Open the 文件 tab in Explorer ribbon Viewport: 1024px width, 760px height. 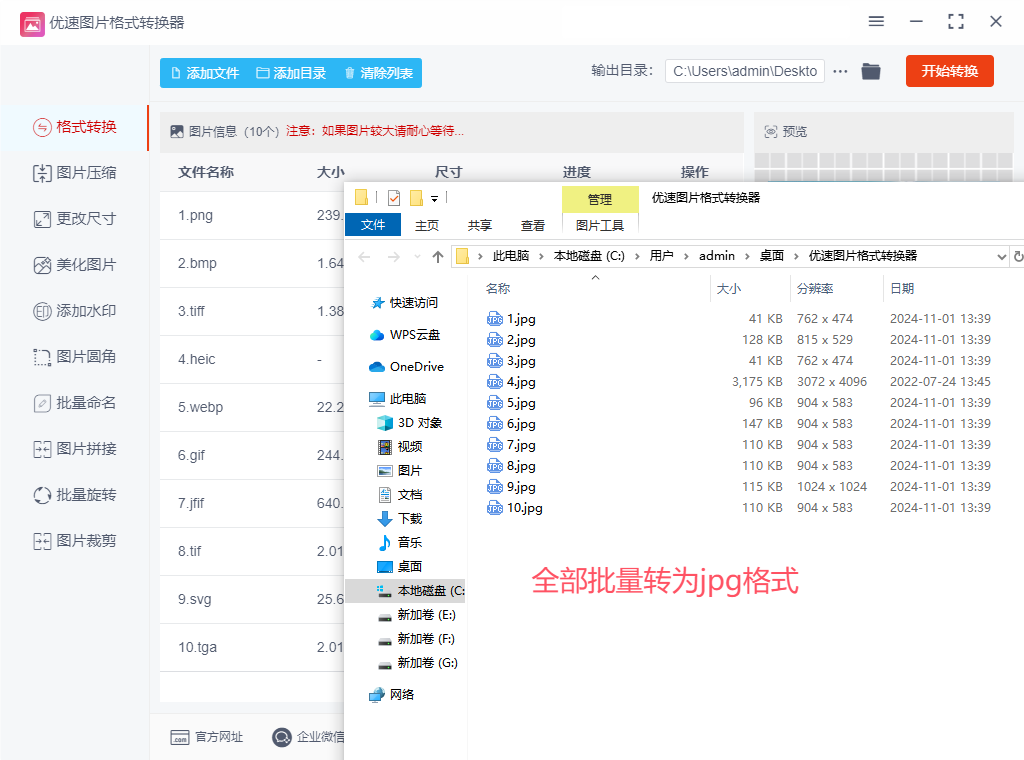pos(373,225)
